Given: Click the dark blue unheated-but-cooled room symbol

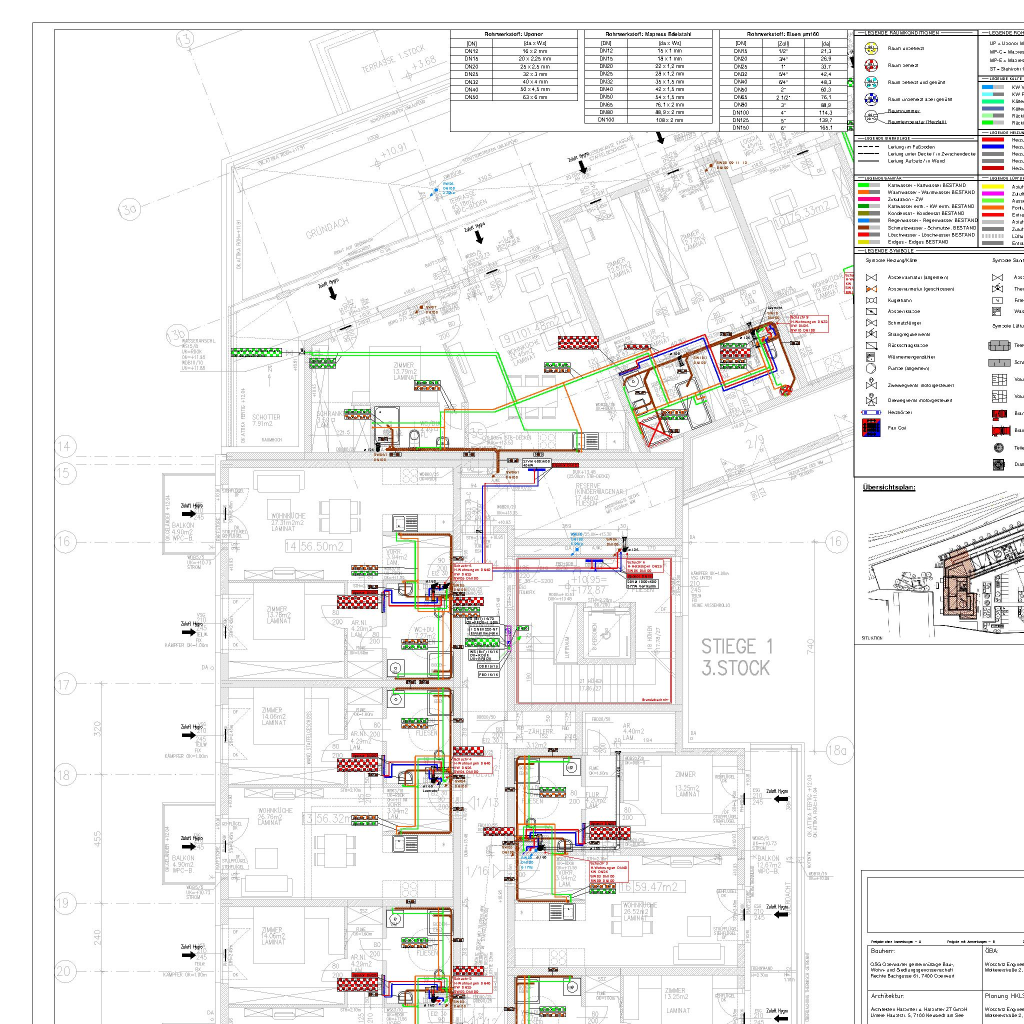Looking at the screenshot, I should 871,99.
